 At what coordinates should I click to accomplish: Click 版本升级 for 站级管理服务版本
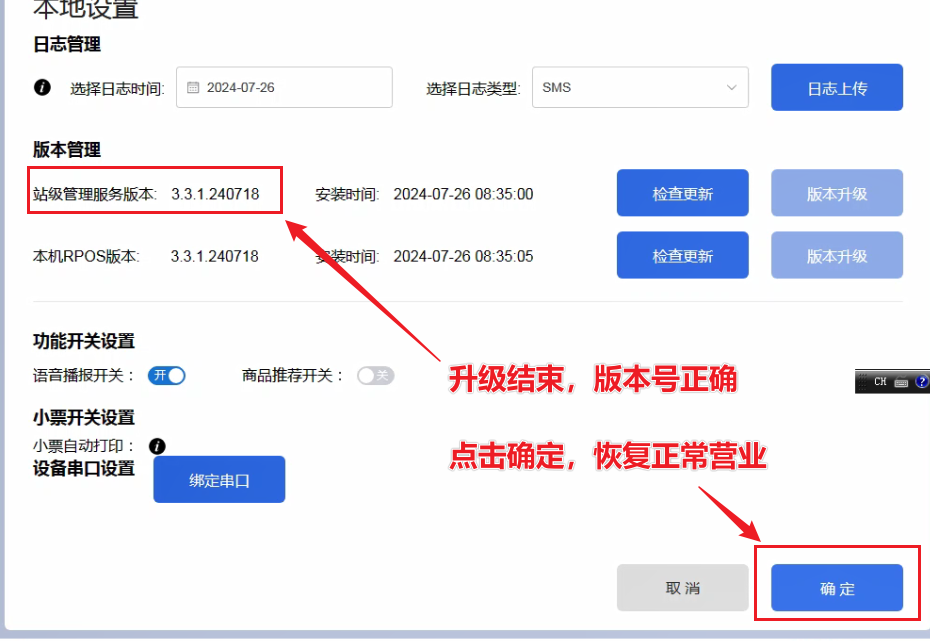(836, 194)
